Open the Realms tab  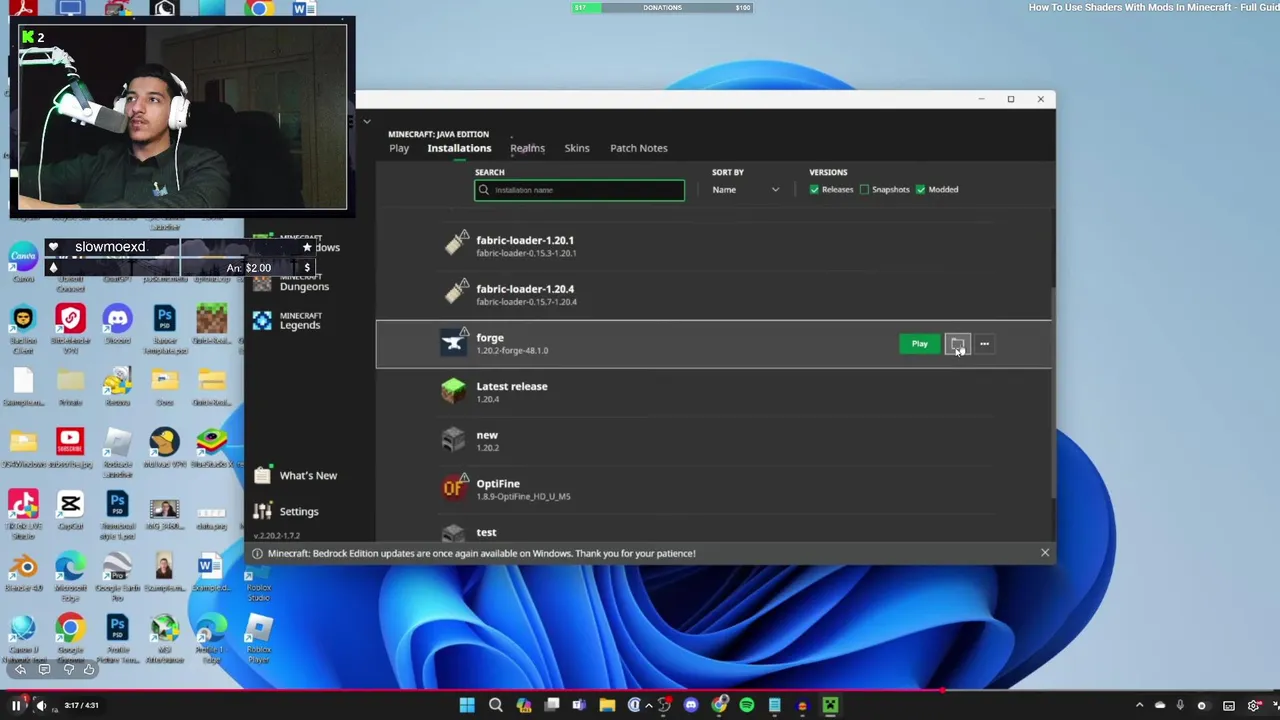click(x=527, y=148)
